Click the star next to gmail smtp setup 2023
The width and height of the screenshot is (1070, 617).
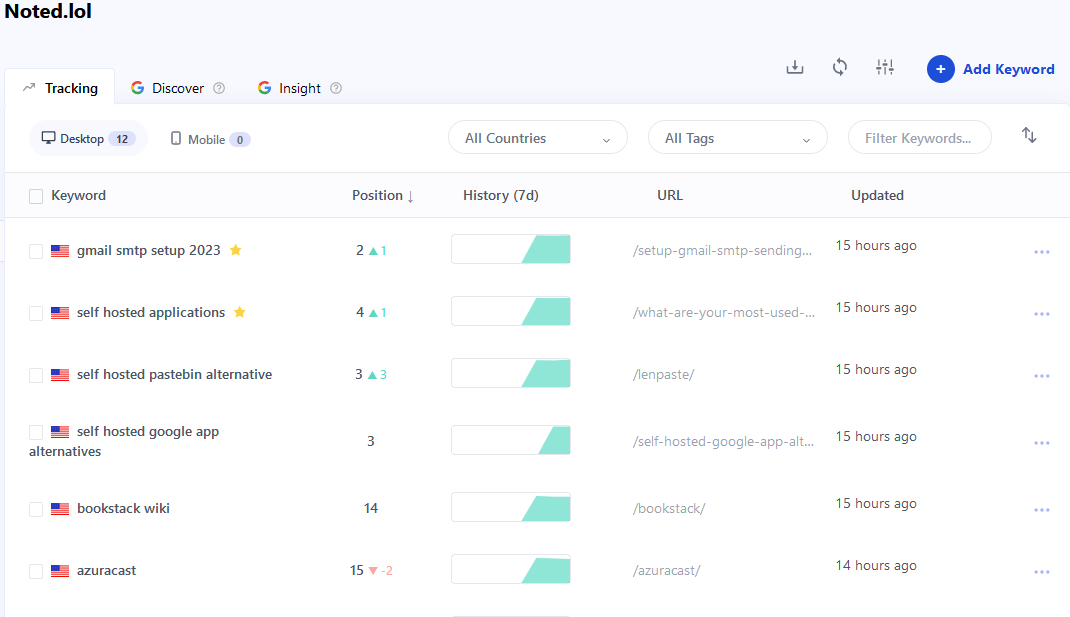(x=235, y=250)
